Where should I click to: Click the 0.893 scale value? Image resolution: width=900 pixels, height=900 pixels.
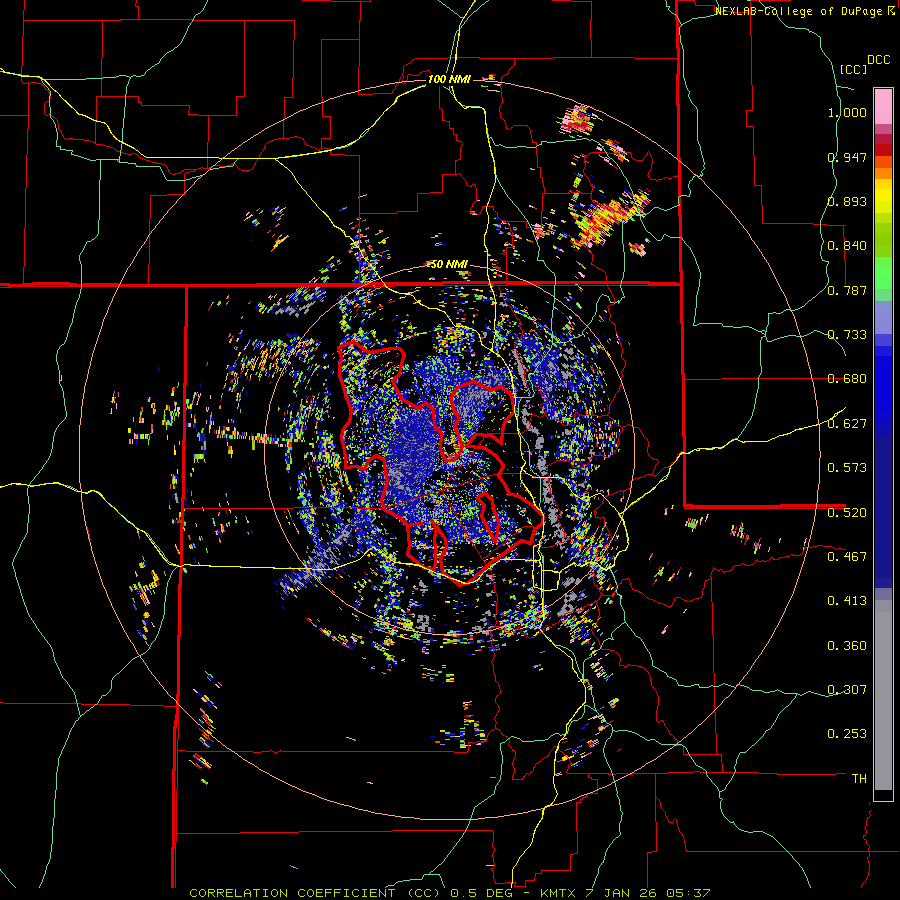(847, 201)
